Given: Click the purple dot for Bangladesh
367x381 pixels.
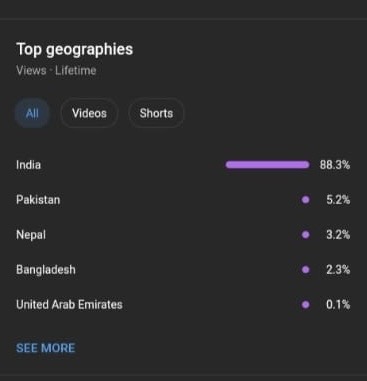Looking at the screenshot, I should click(x=305, y=269).
